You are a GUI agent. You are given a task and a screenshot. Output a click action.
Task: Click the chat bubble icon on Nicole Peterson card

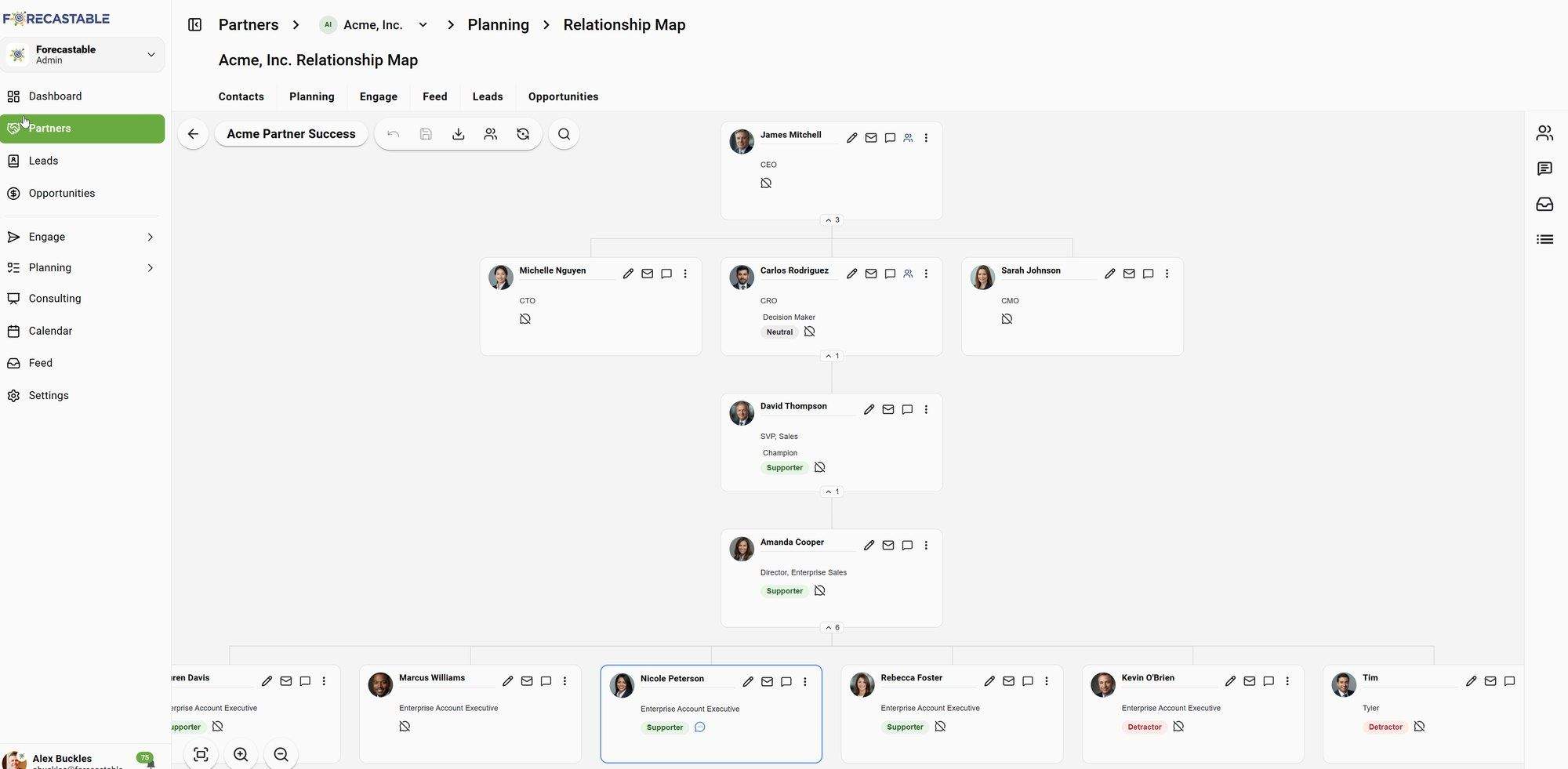[x=700, y=727]
